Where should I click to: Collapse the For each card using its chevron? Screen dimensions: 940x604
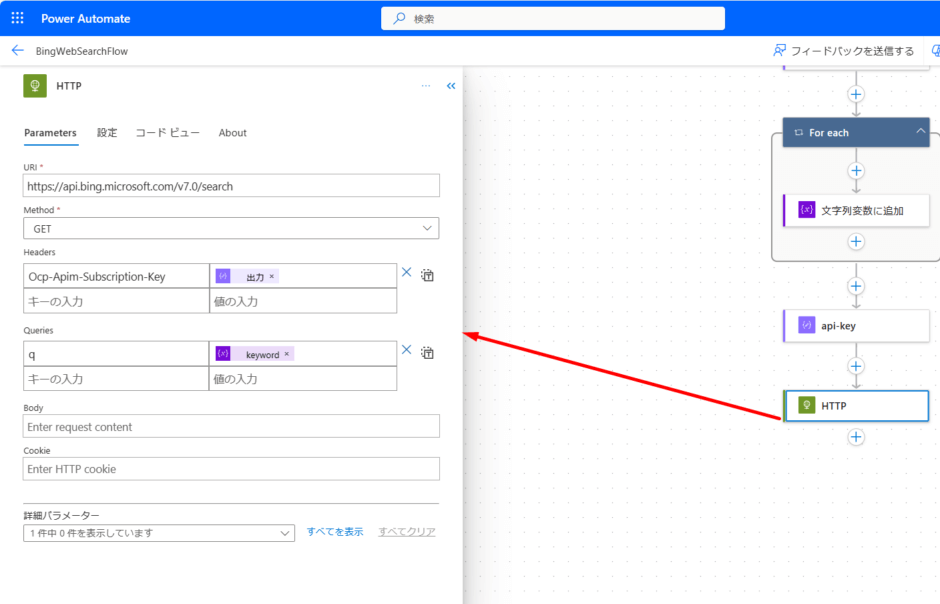tap(921, 131)
